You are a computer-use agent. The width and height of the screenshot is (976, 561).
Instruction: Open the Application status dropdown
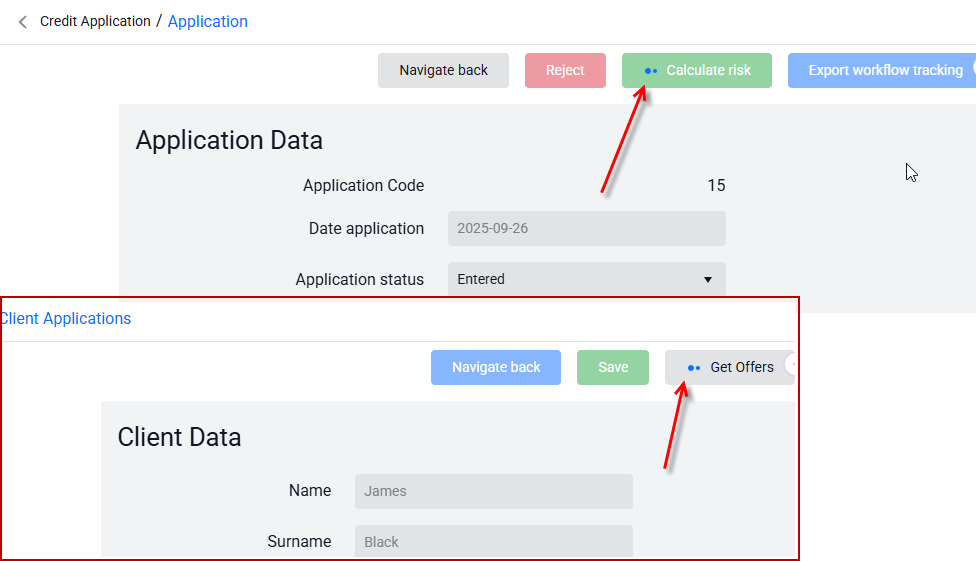586,279
